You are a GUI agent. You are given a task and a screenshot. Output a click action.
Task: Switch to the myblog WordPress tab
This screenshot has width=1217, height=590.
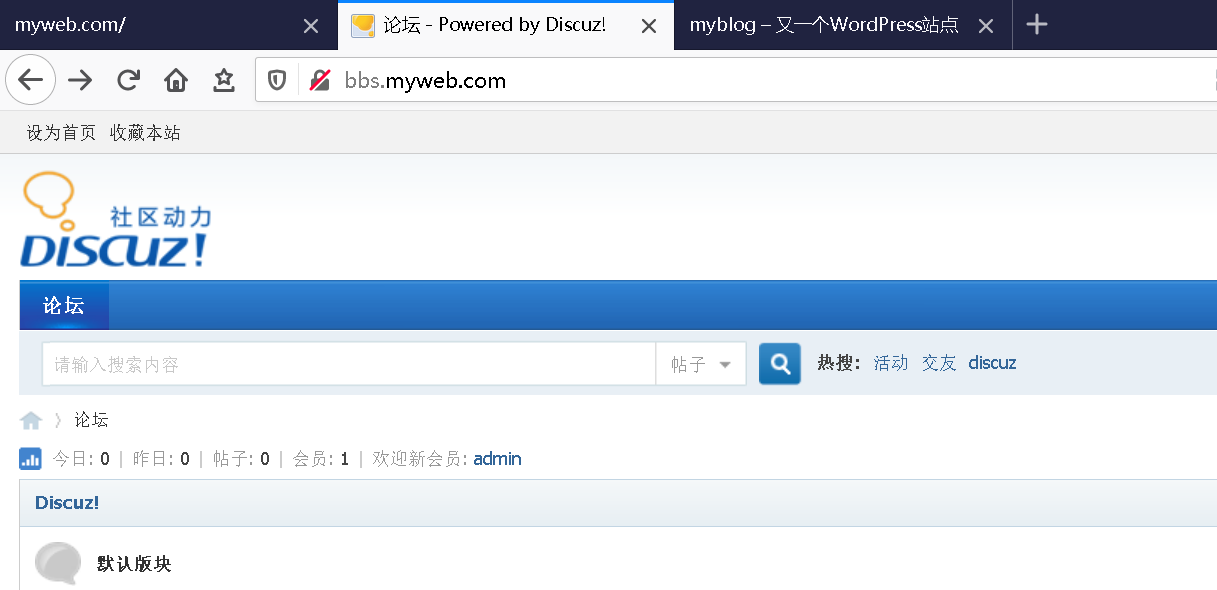843,25
